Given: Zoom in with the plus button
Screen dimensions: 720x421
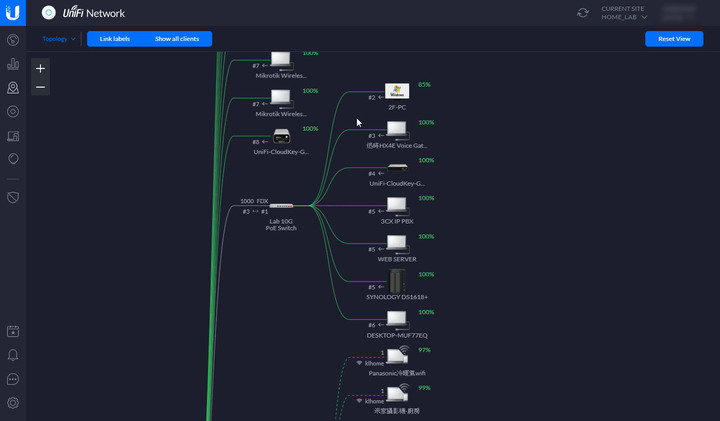Looking at the screenshot, I should (x=40, y=68).
